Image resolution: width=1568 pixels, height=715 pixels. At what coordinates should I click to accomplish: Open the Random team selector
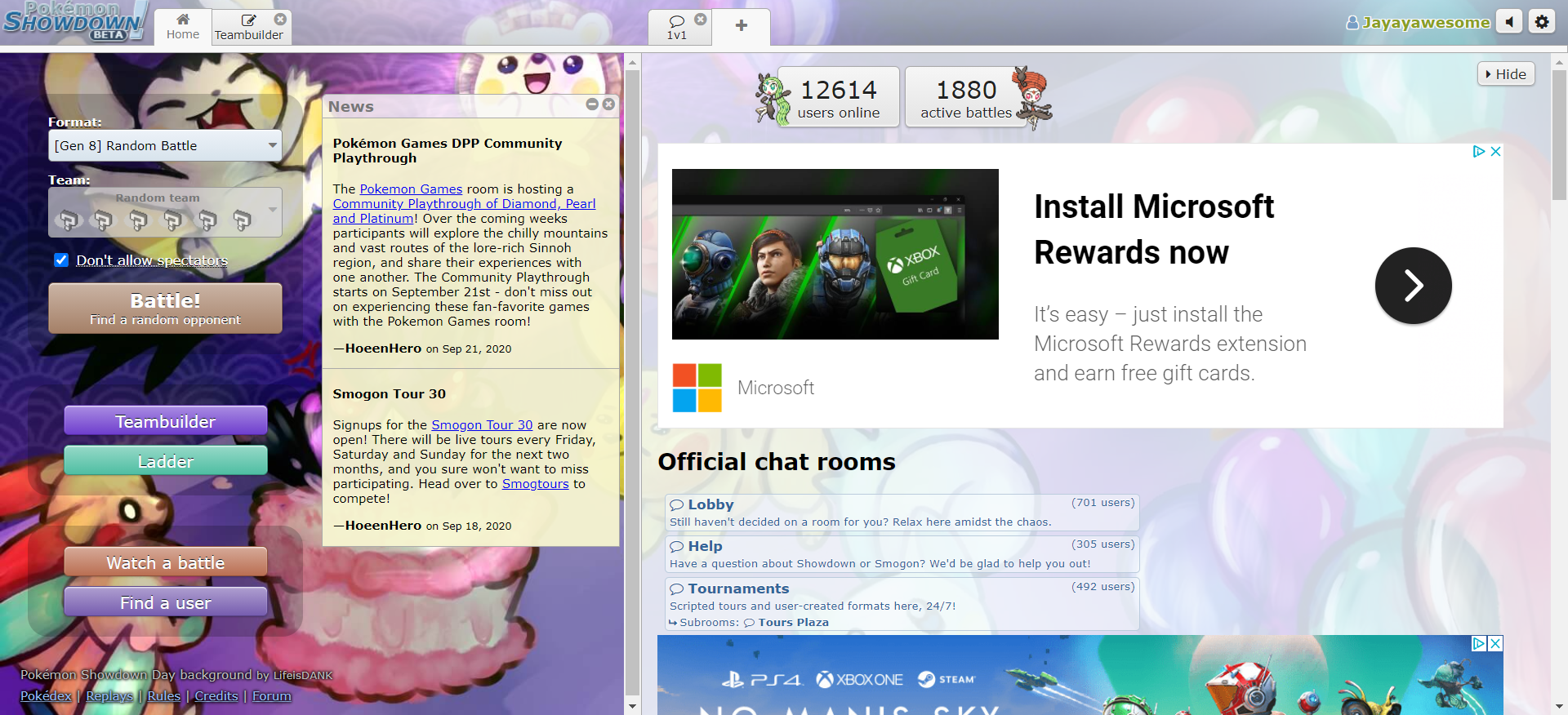click(165, 212)
